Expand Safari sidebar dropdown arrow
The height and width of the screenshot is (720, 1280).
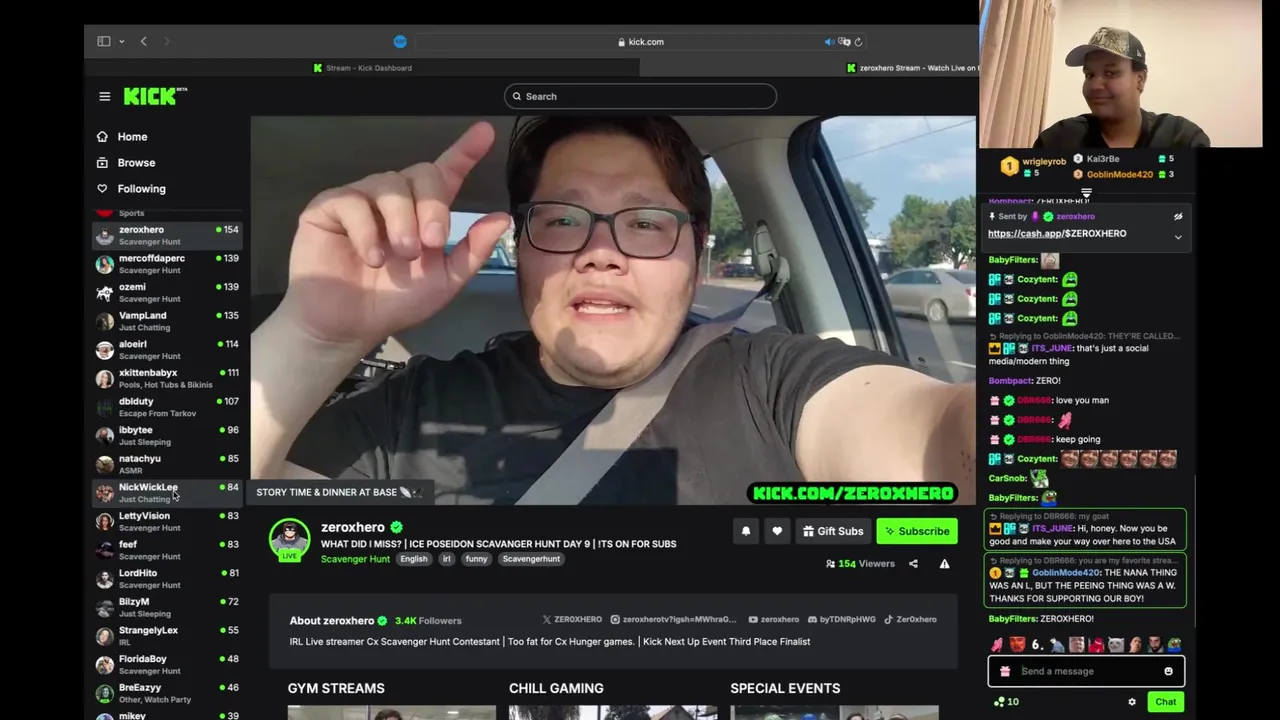pos(121,41)
